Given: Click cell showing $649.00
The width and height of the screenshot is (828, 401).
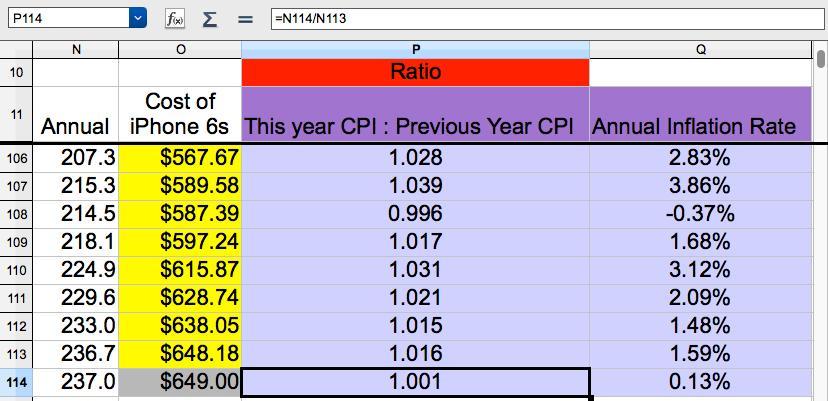Looking at the screenshot, I should [180, 382].
